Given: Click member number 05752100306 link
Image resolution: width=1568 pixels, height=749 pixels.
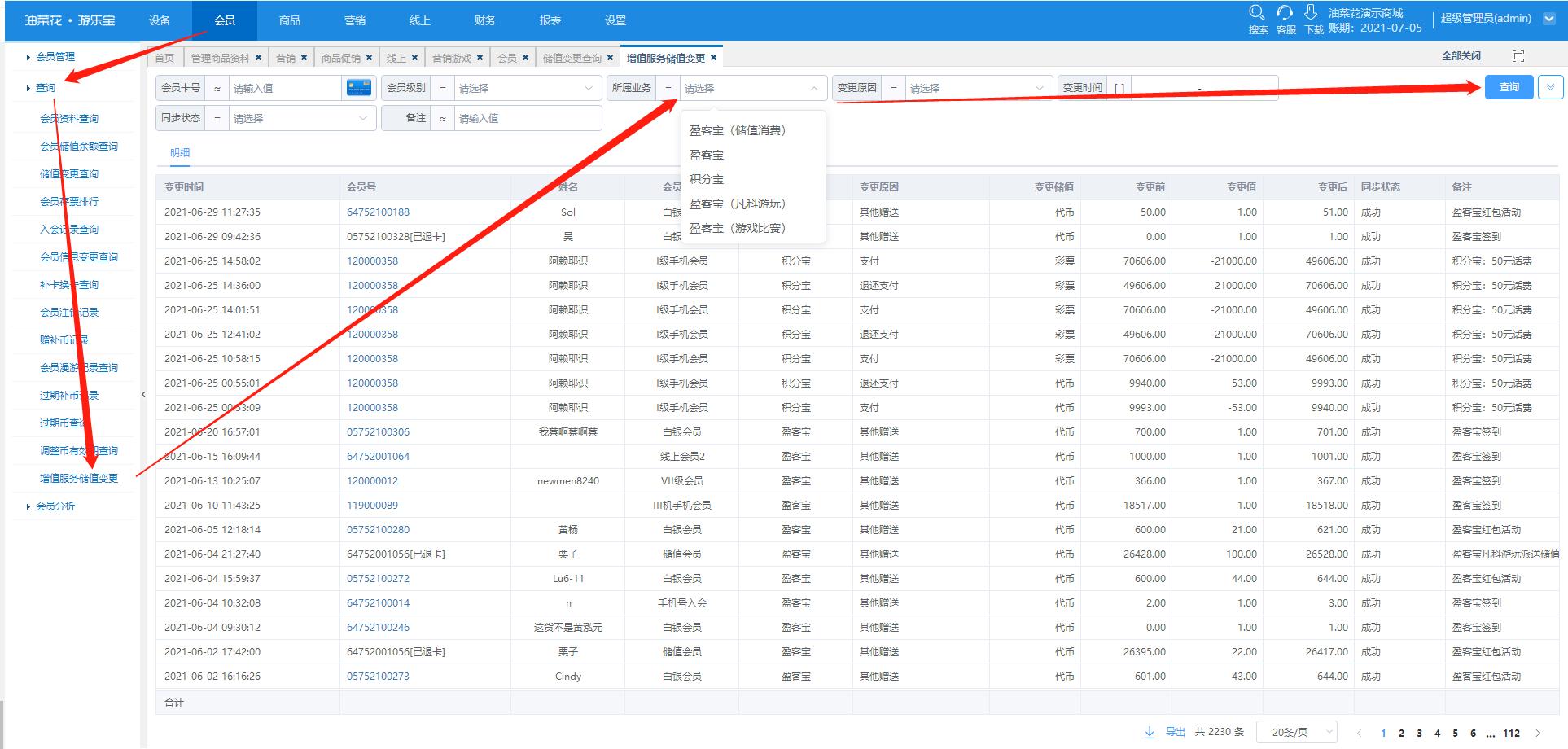Looking at the screenshot, I should pos(378,431).
